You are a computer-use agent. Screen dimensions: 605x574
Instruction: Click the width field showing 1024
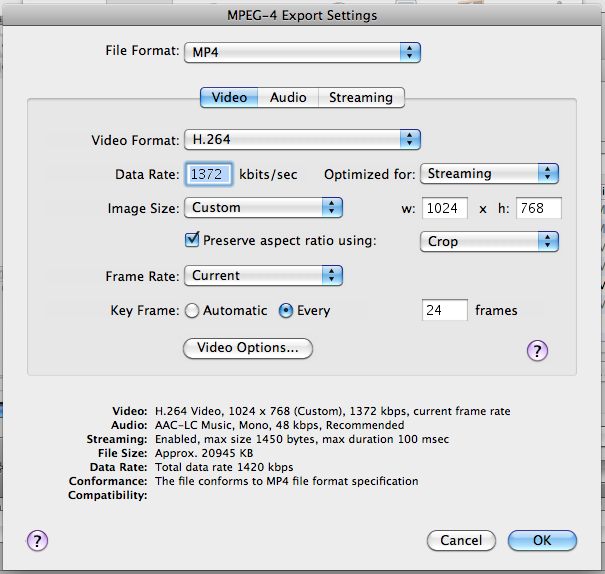[445, 208]
